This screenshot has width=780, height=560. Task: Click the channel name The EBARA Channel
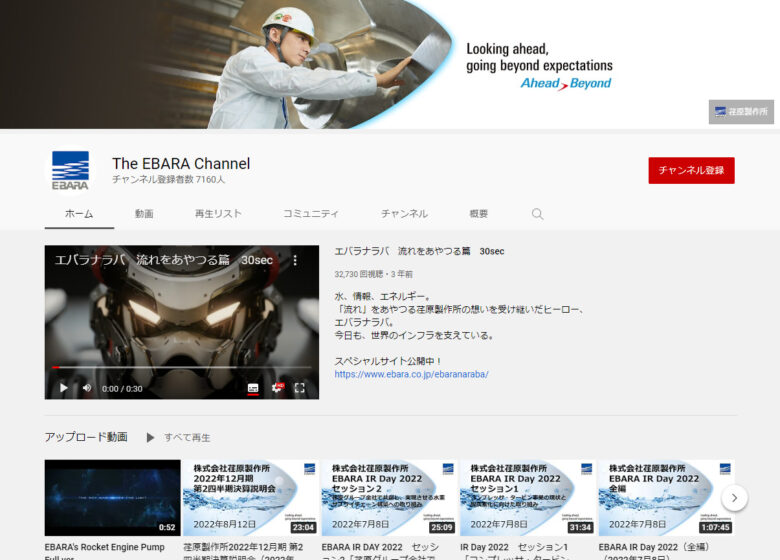click(181, 164)
